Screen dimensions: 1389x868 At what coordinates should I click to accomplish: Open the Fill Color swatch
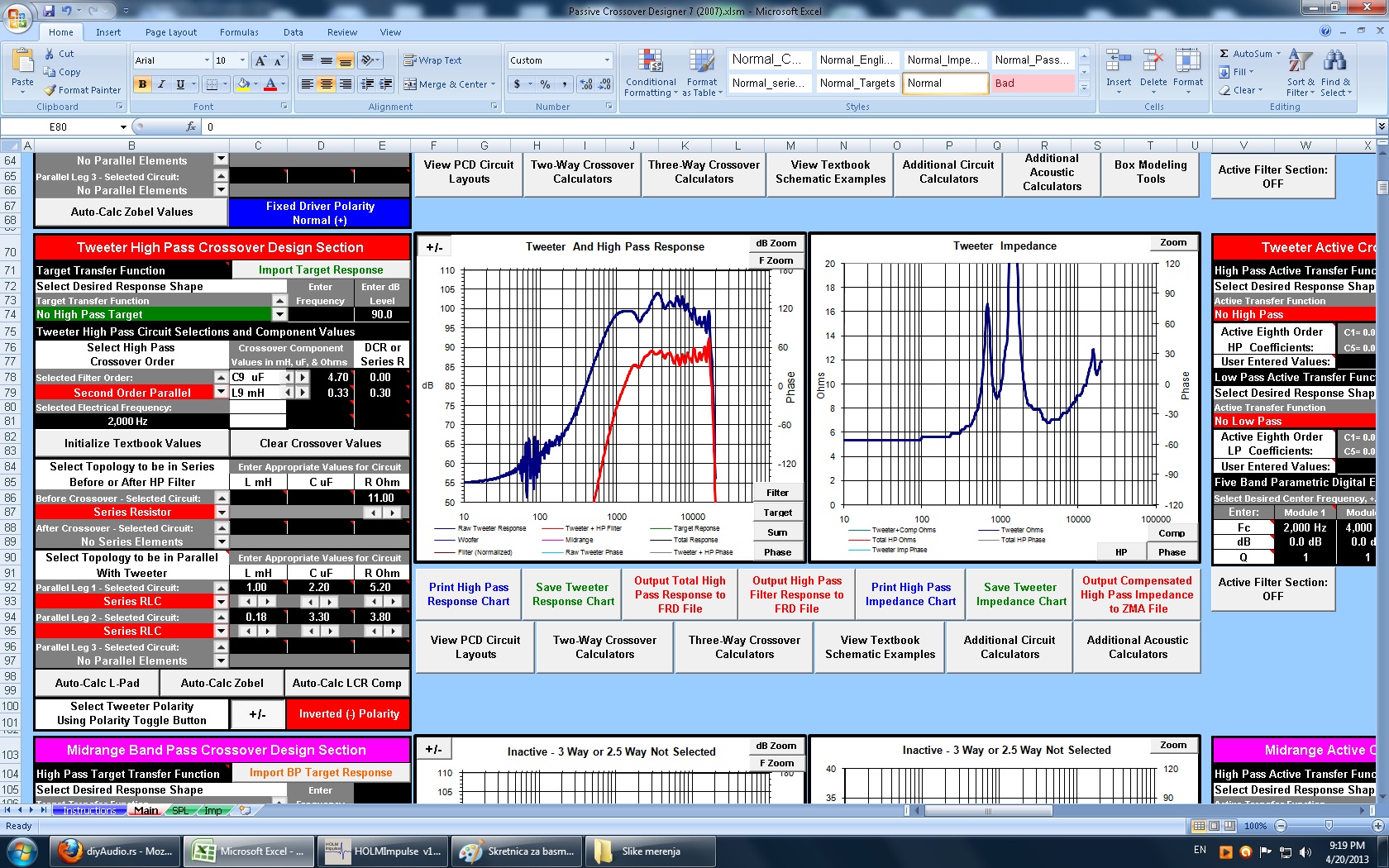click(243, 84)
